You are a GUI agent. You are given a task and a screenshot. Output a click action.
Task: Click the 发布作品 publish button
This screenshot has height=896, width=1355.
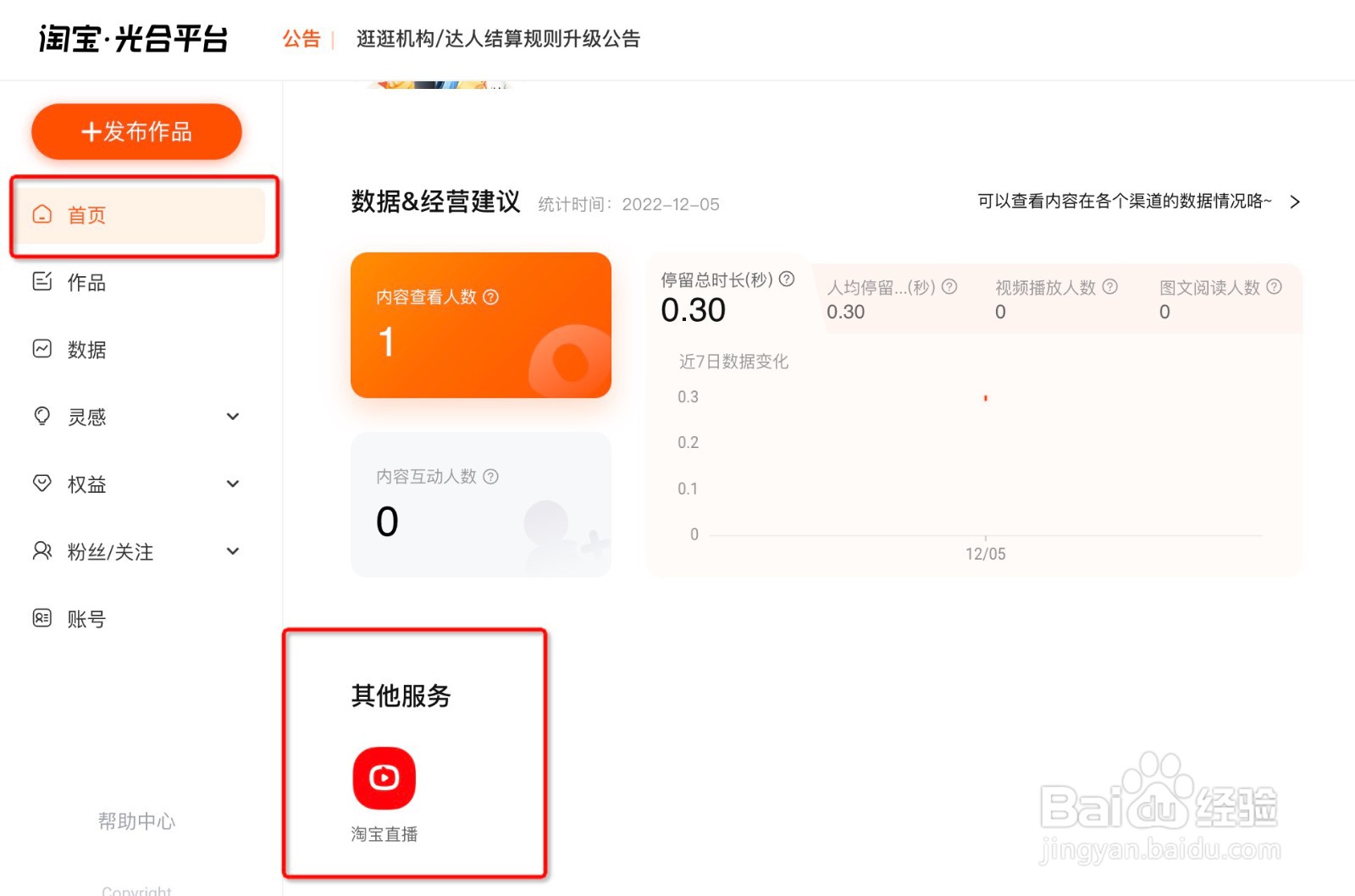tap(136, 131)
